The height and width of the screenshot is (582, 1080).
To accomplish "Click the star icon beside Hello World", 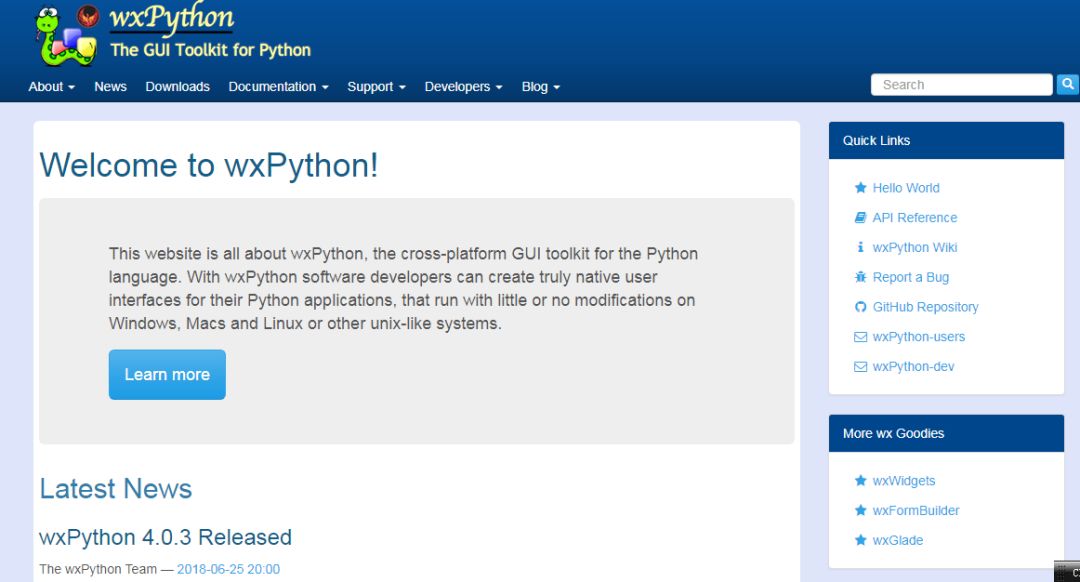I will click(x=860, y=188).
